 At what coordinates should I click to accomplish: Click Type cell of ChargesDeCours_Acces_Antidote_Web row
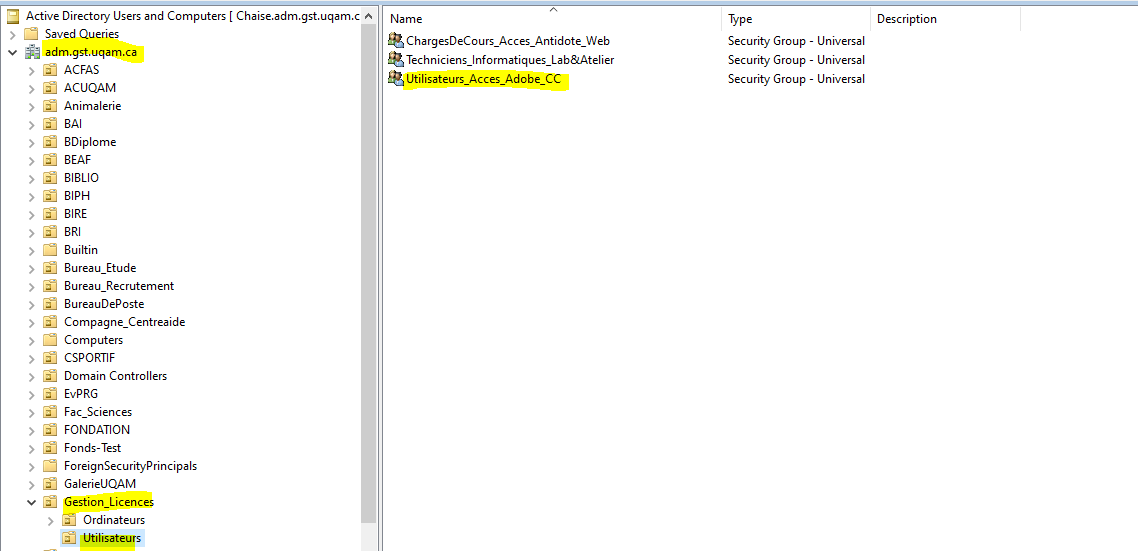click(796, 40)
